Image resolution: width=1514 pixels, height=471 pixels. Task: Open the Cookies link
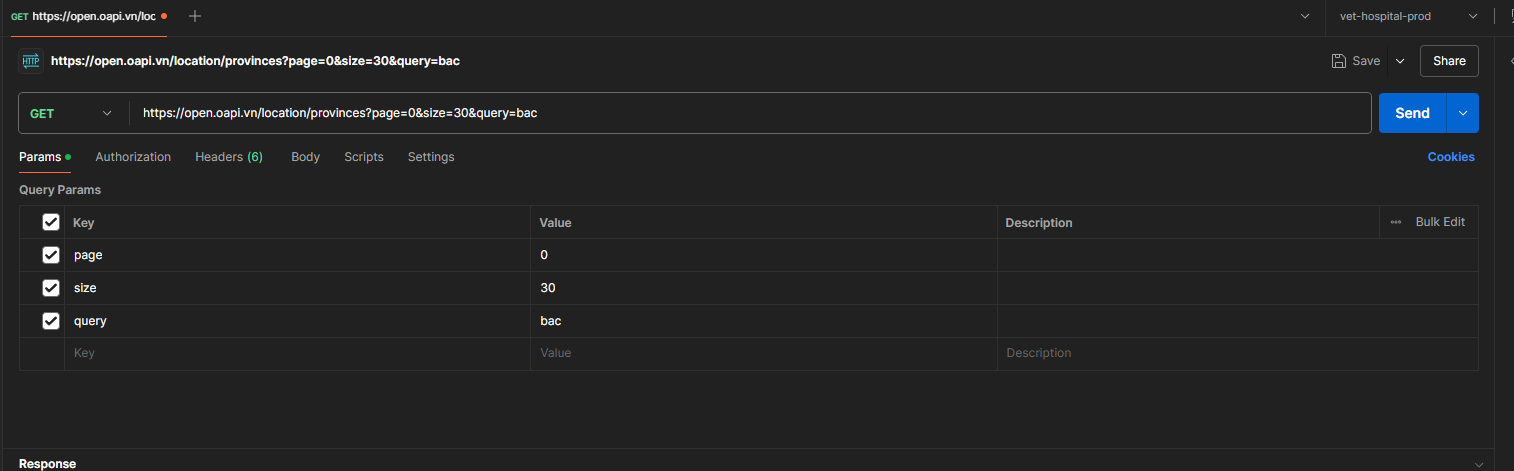tap(1451, 157)
